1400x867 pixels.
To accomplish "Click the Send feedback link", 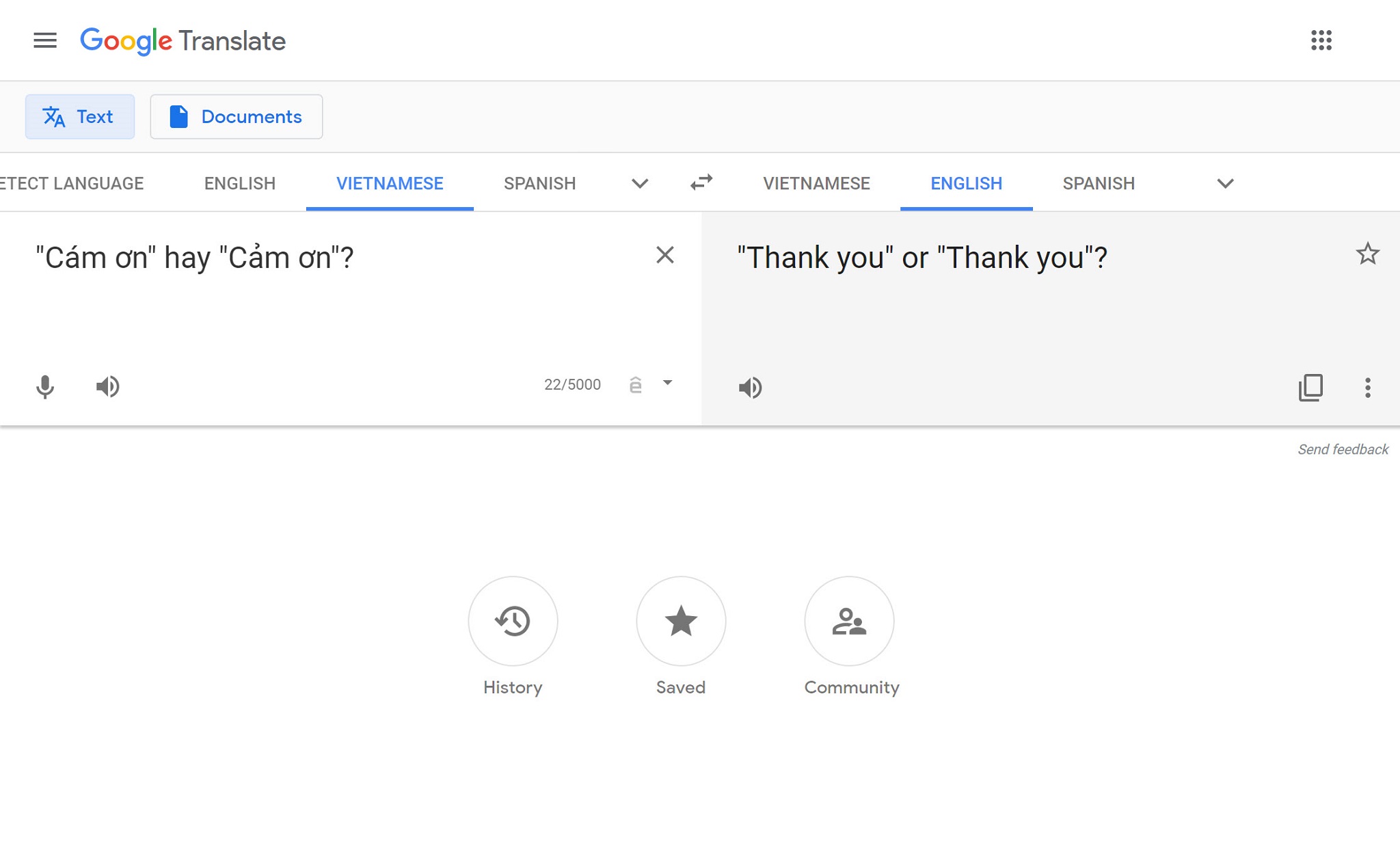I will (1343, 450).
